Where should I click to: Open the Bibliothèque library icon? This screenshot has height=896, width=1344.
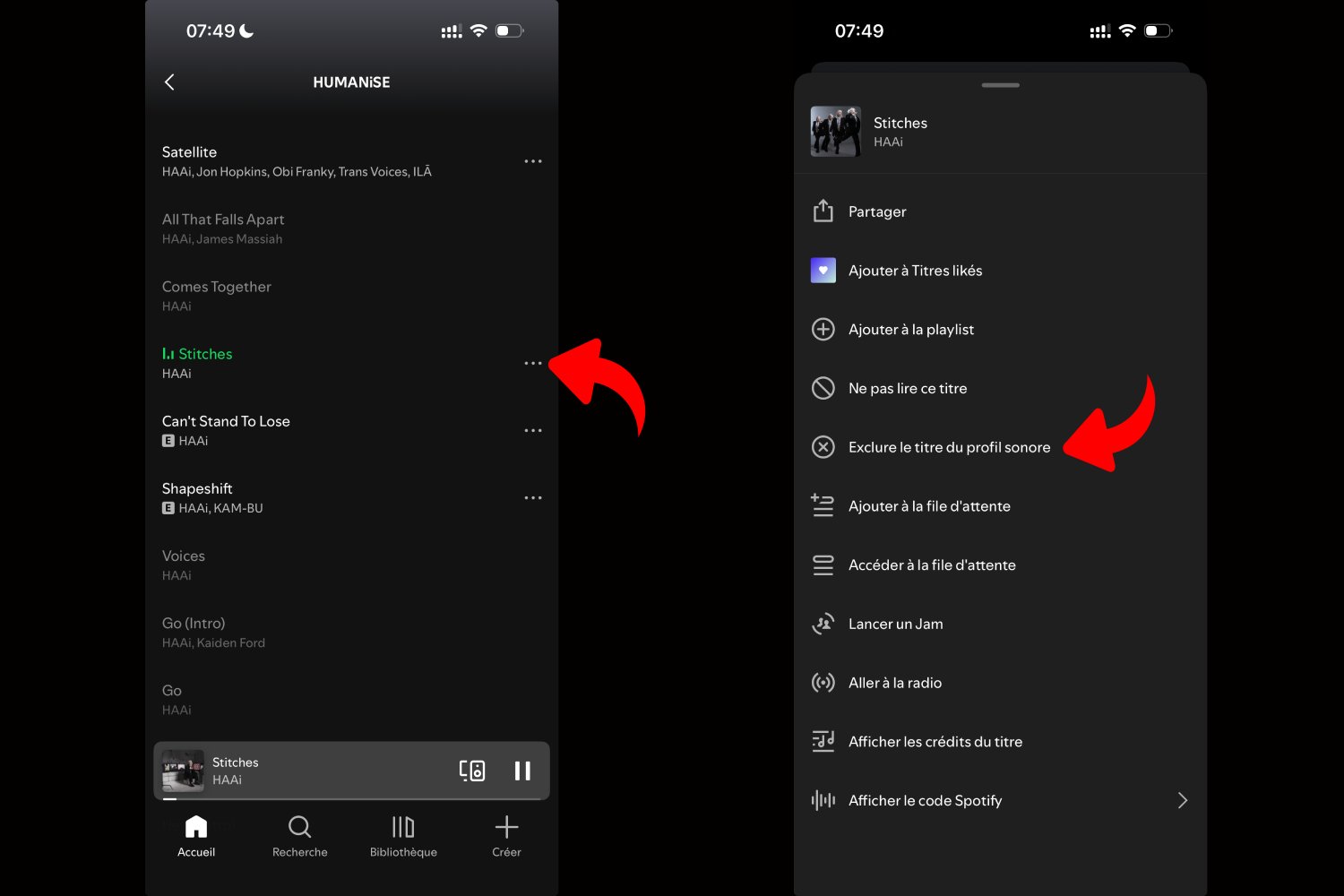(x=403, y=827)
